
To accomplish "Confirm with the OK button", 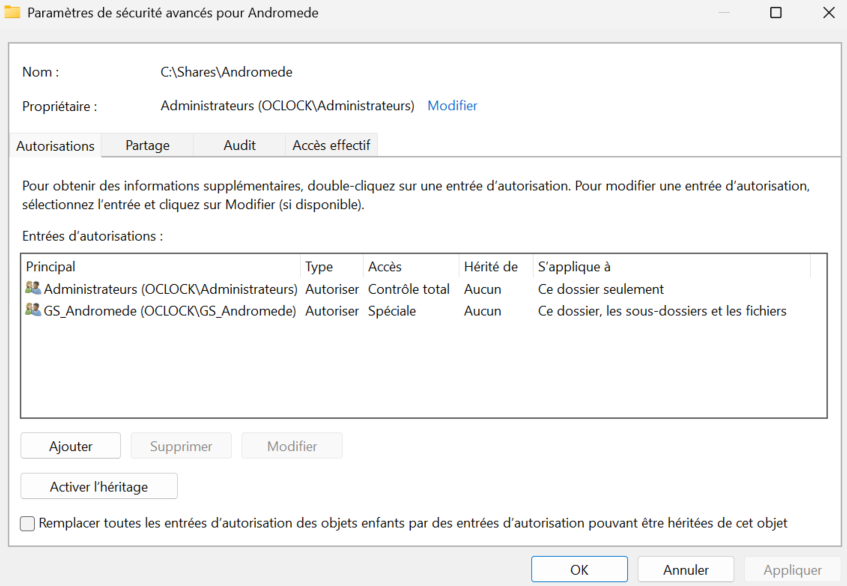I will pos(579,570).
